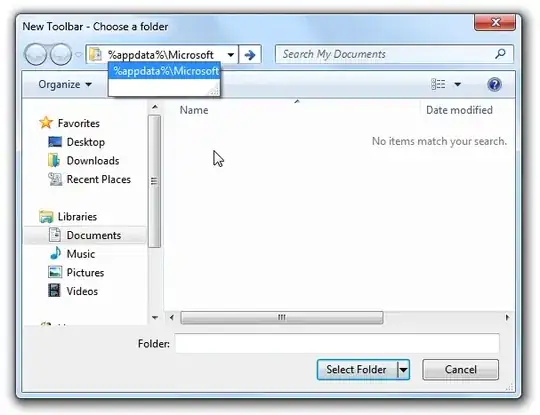Screen dimensions: 540x415
Task: Click the Go To blue arrow button
Action: pos(250,54)
